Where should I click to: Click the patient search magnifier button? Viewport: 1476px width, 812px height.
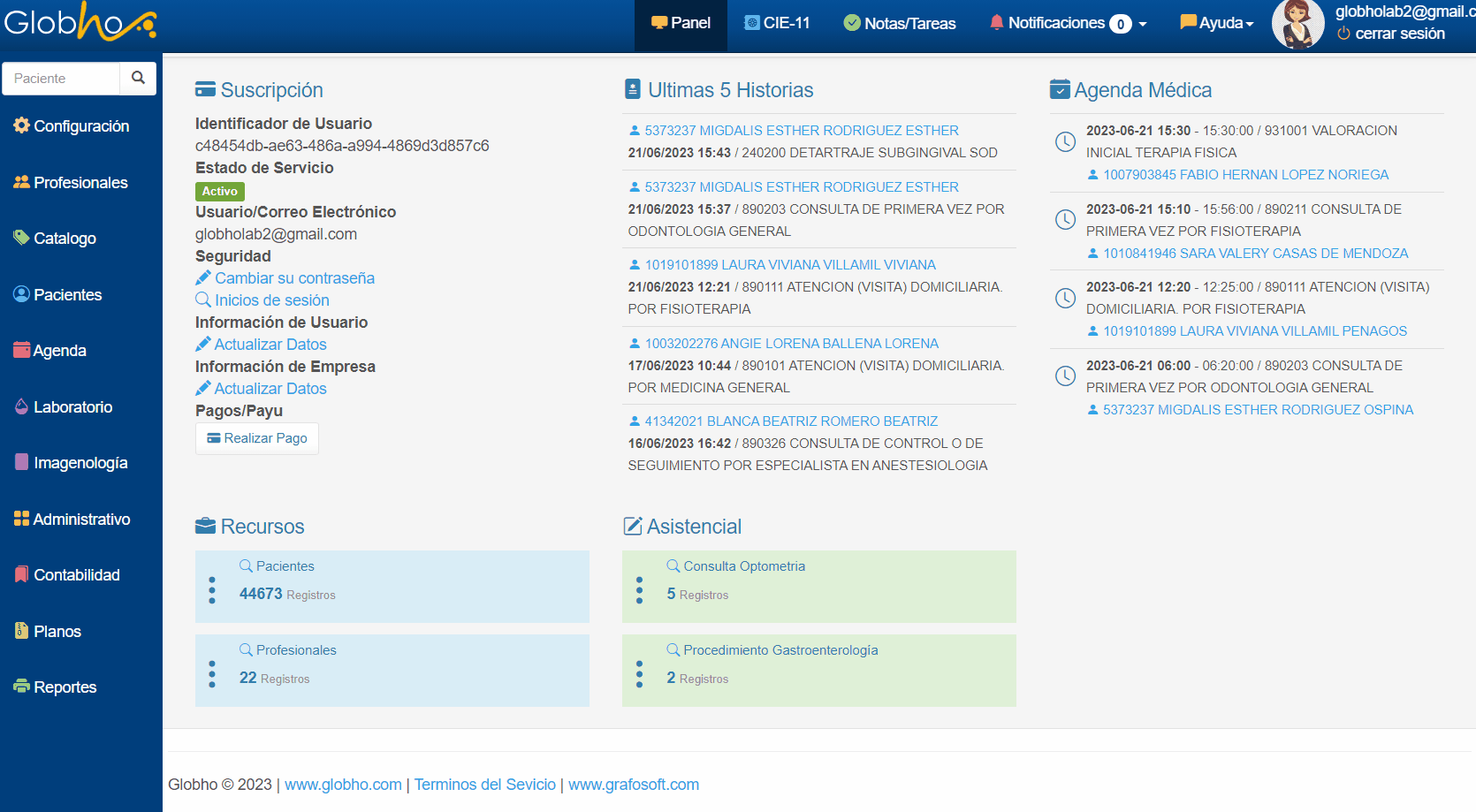138,78
